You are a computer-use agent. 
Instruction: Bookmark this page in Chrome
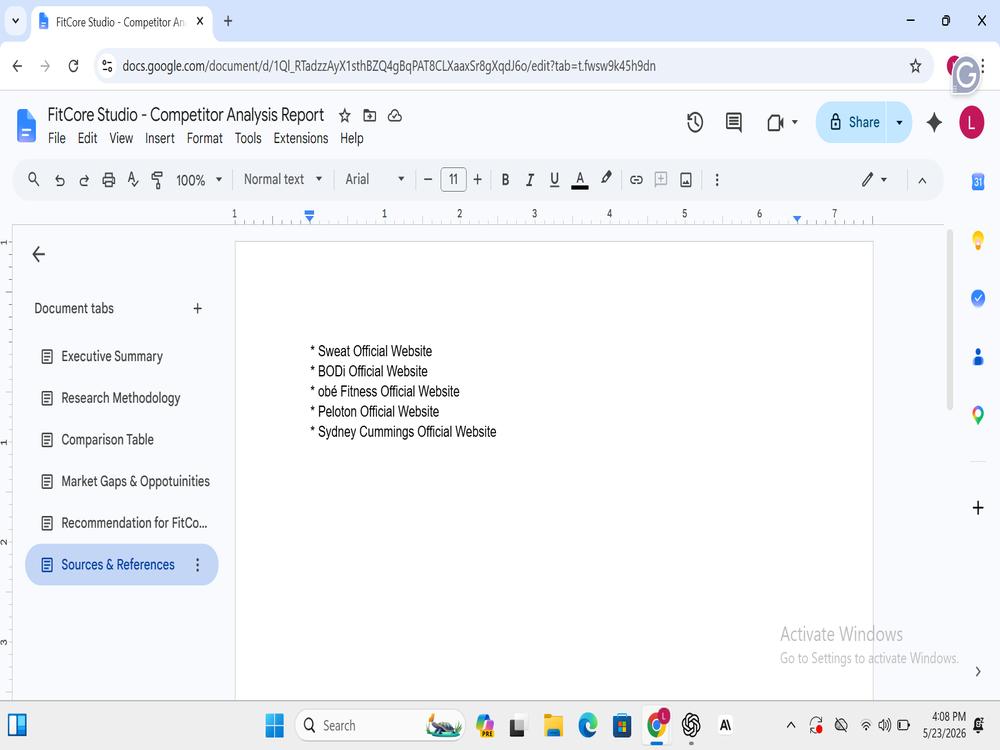915,66
